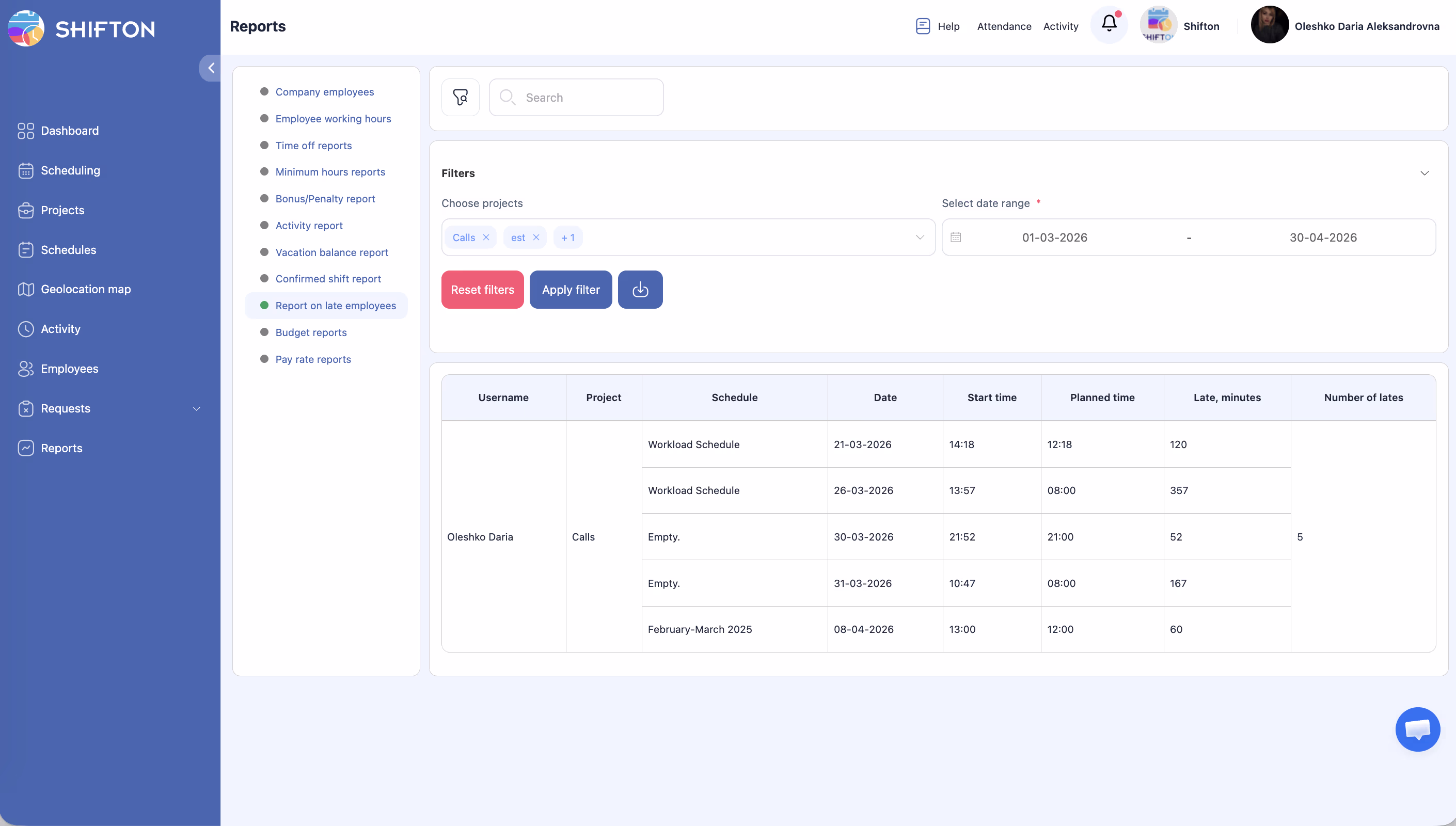Image resolution: width=1456 pixels, height=826 pixels.
Task: Click the download report icon button
Action: pos(640,289)
